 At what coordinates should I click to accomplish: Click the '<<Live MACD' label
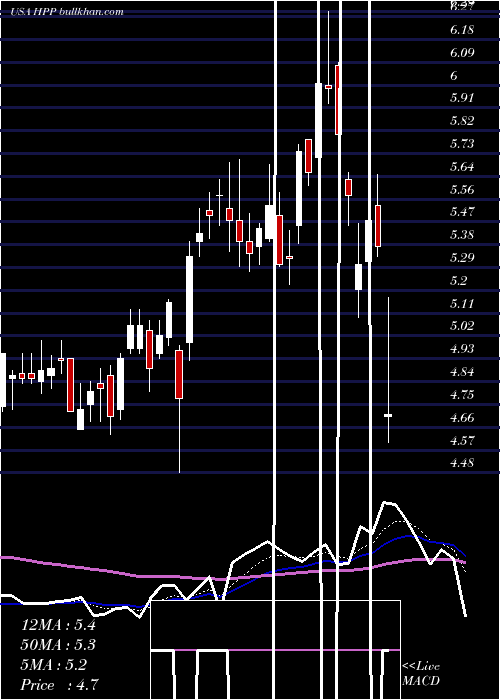point(421,673)
